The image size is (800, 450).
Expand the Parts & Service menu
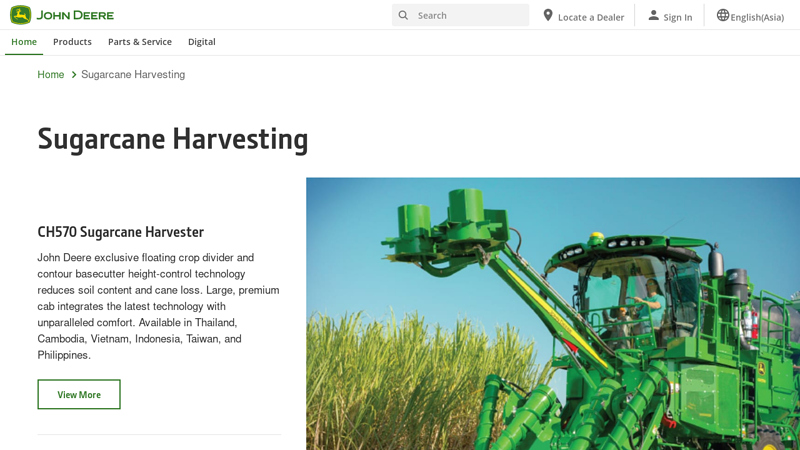(x=140, y=42)
